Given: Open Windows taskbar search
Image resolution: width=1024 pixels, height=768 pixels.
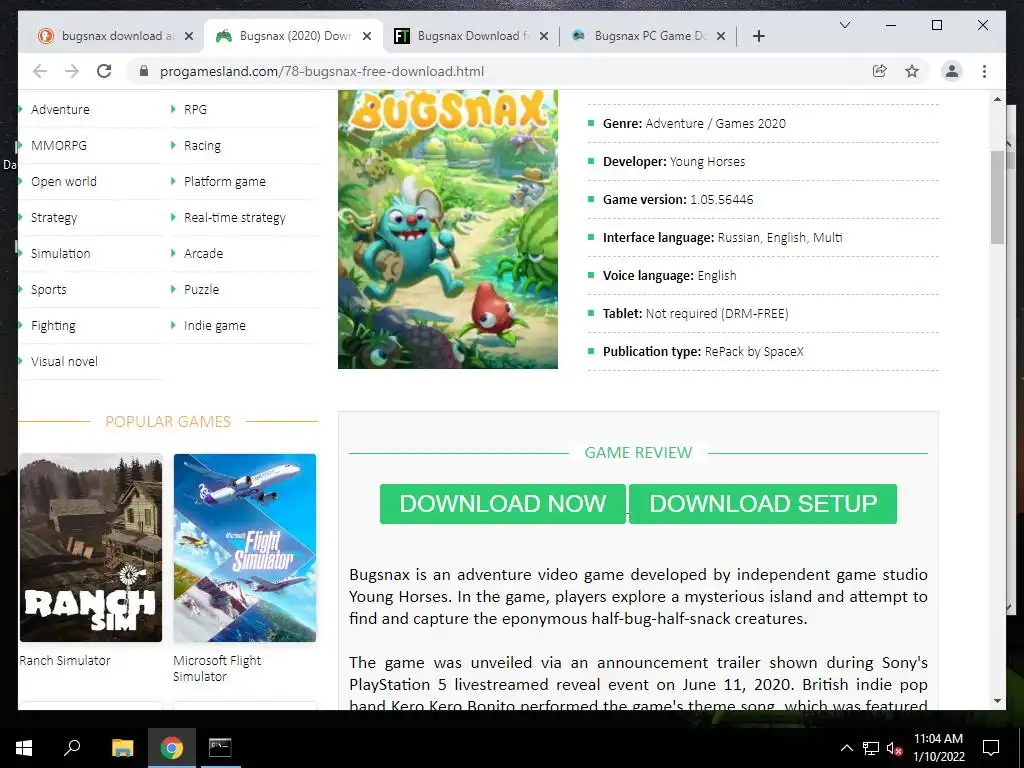Looking at the screenshot, I should pyautogui.click(x=72, y=748).
